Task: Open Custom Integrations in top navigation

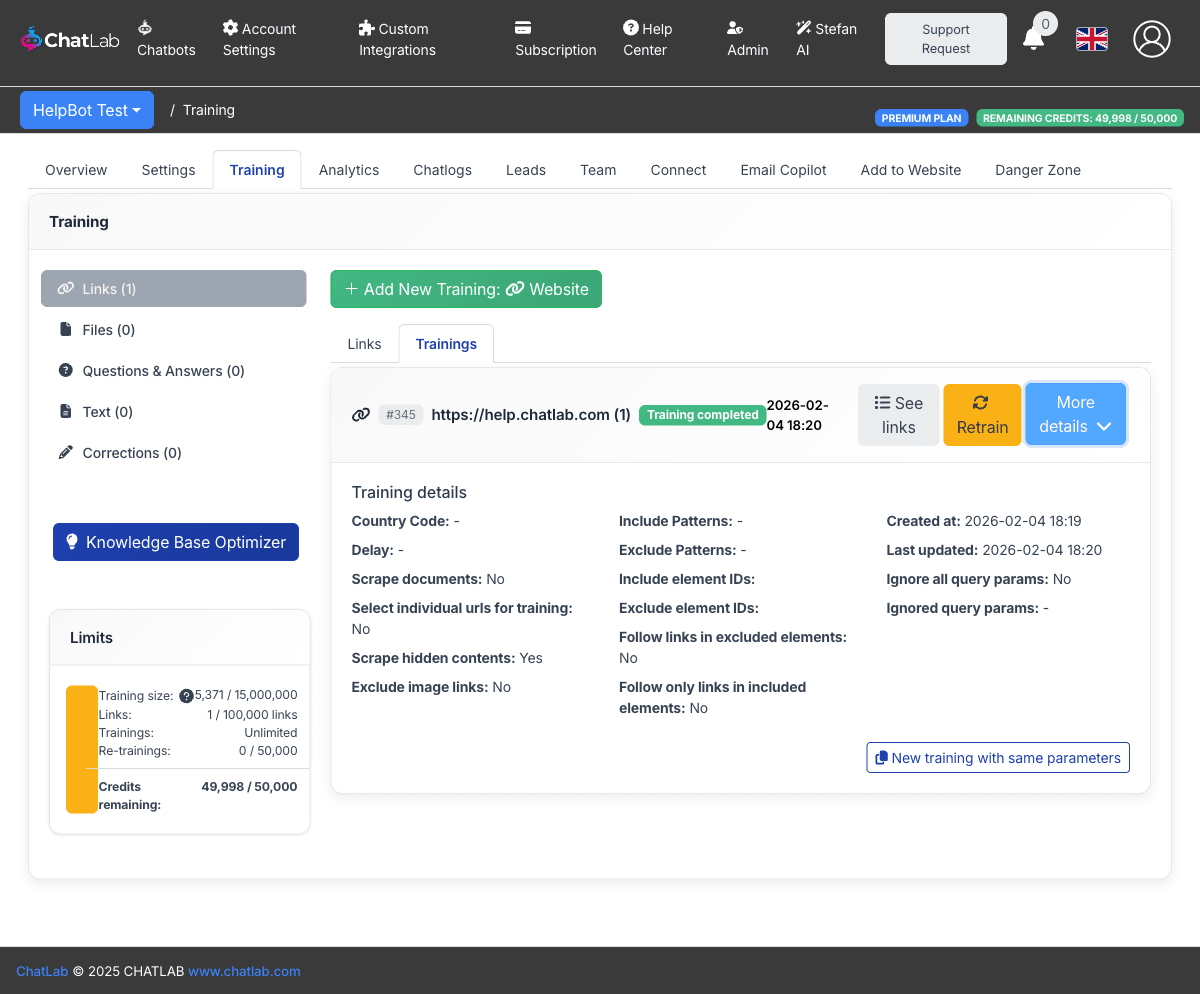Action: (397, 39)
